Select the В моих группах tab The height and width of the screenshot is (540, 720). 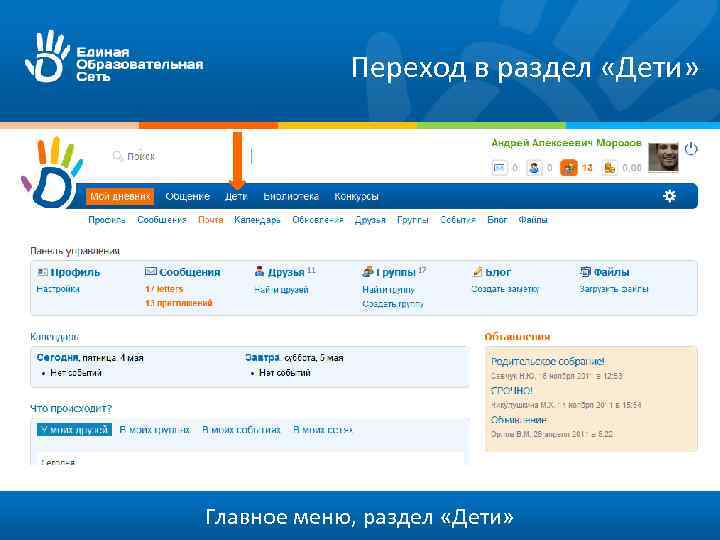pyautogui.click(x=155, y=430)
